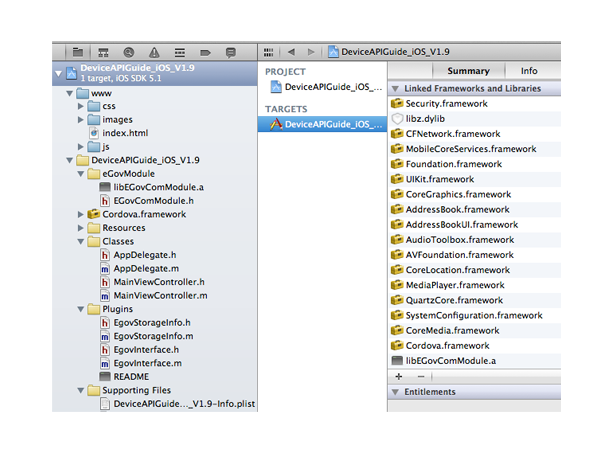Open the Project navigator folder icon
The image size is (600, 450).
pos(77,51)
